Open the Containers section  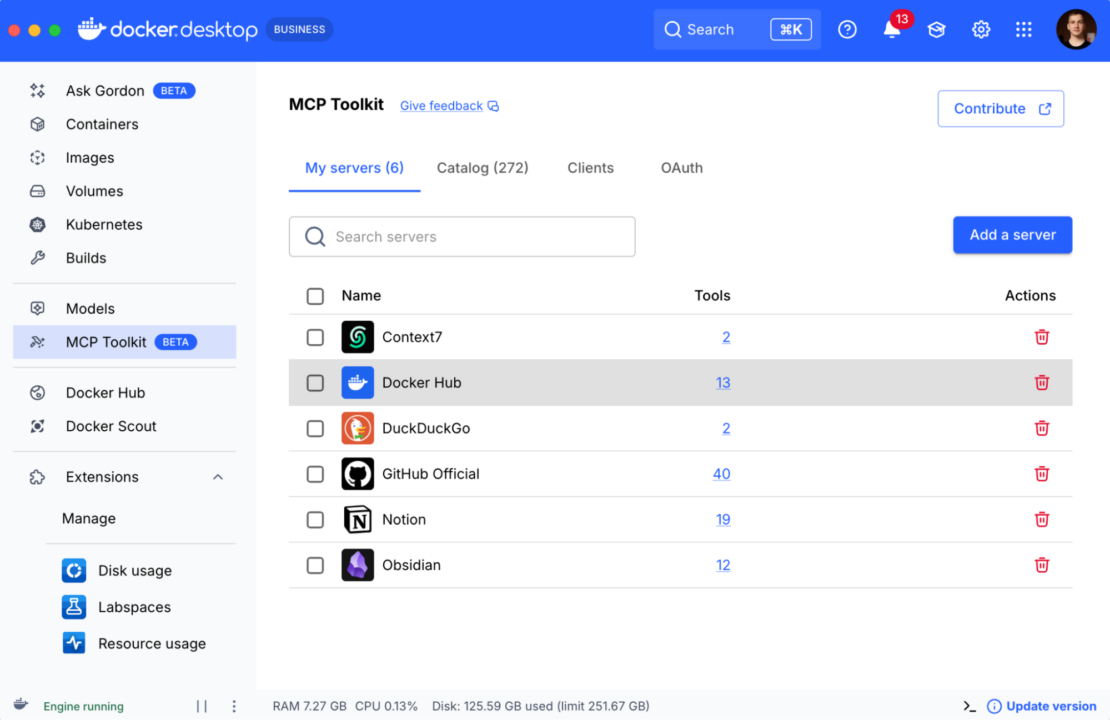pyautogui.click(x=101, y=124)
